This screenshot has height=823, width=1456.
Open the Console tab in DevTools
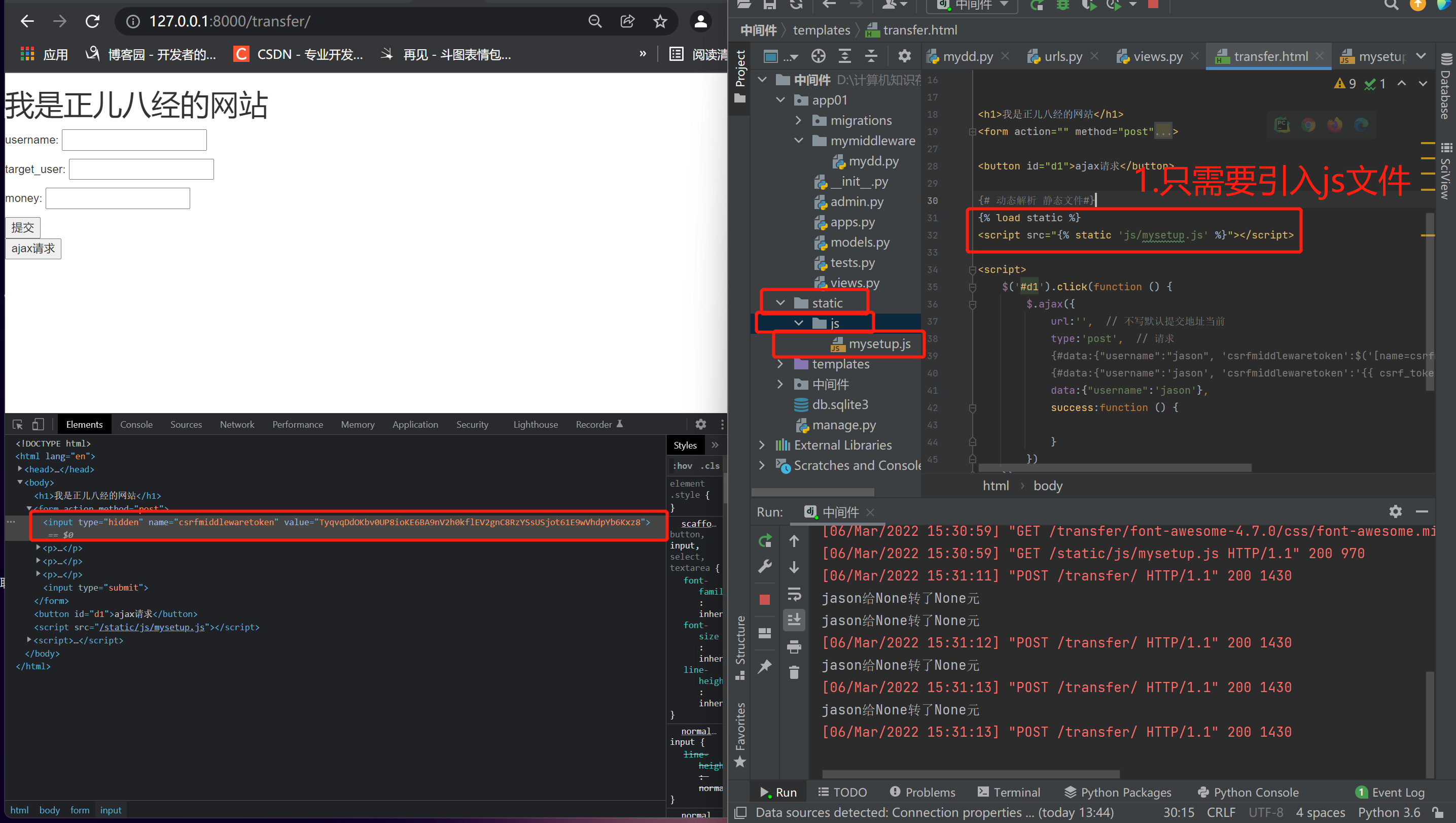136,424
